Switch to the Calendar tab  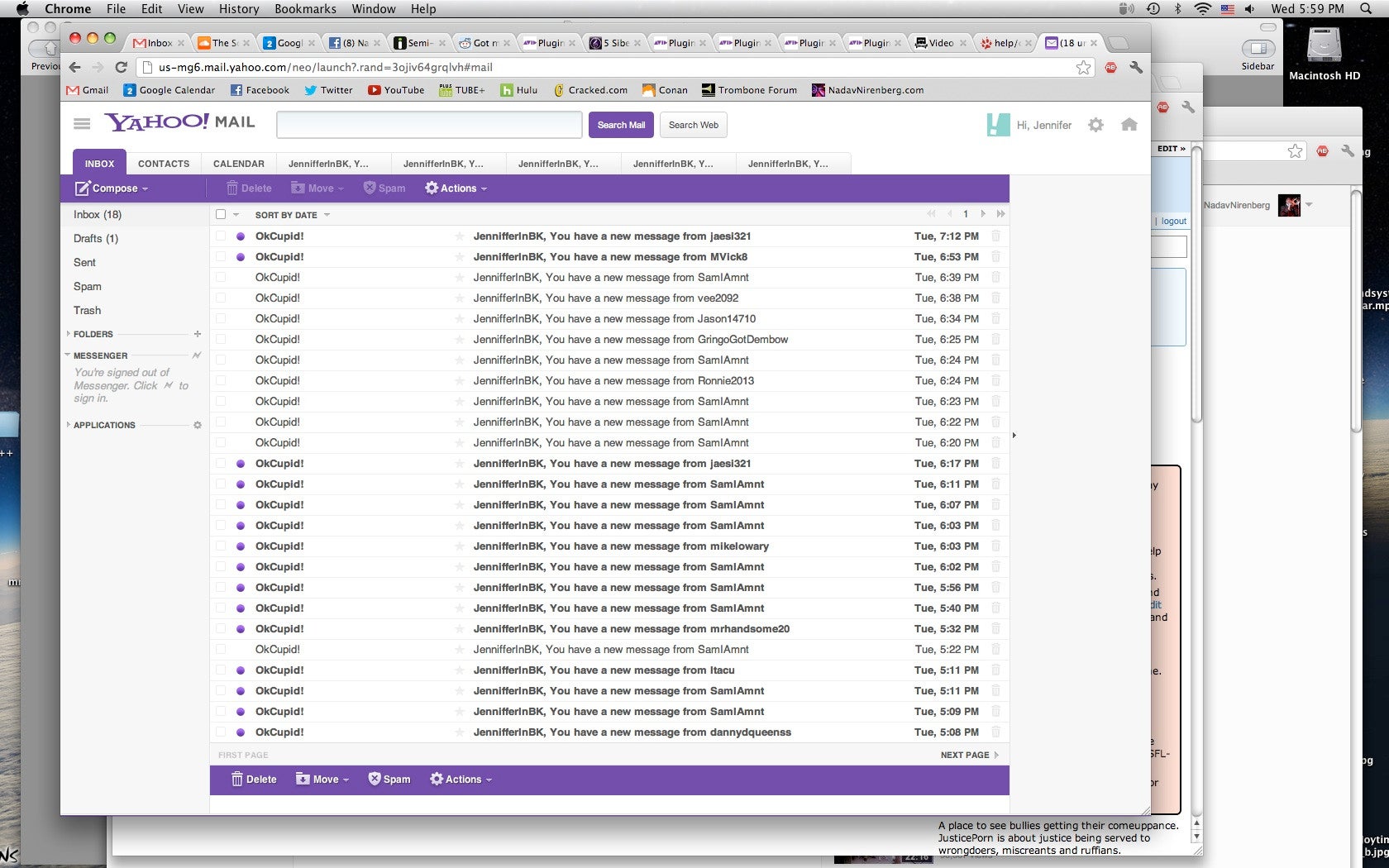click(239, 164)
